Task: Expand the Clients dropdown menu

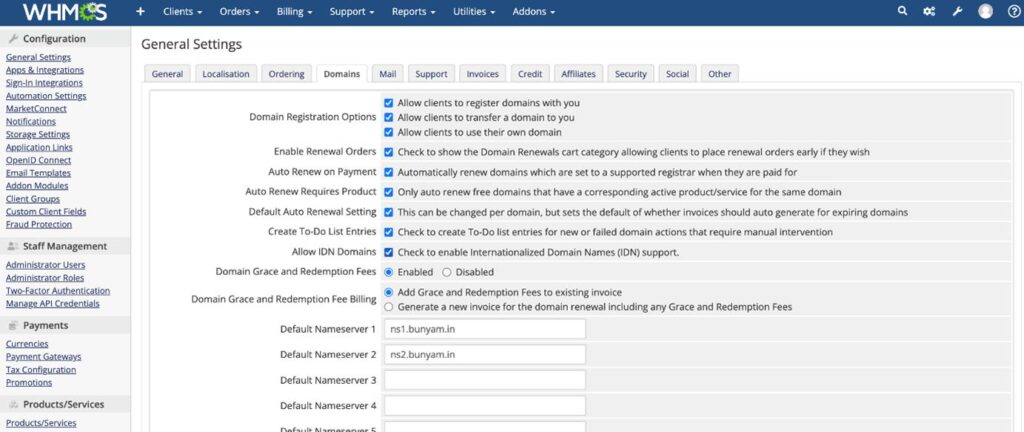Action: coord(183,12)
